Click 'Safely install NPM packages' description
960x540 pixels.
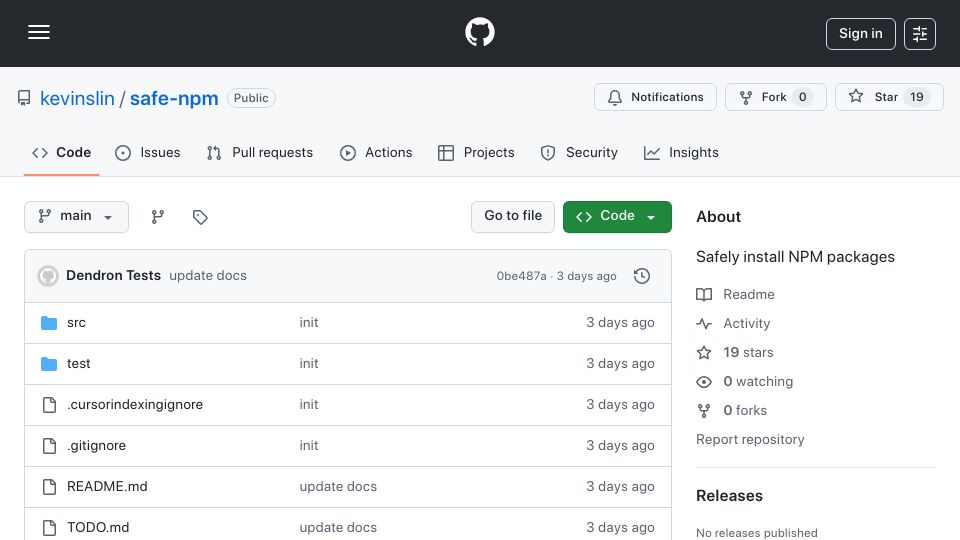click(x=795, y=257)
